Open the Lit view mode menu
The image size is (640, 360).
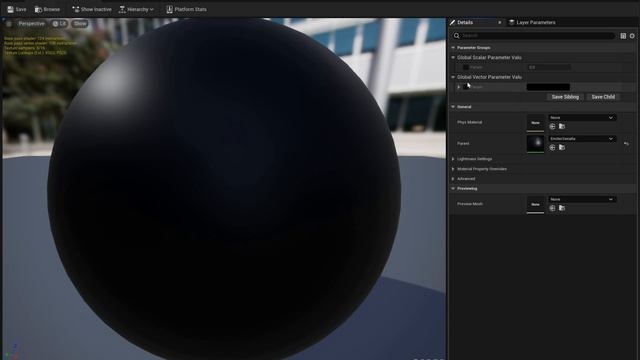[x=60, y=24]
